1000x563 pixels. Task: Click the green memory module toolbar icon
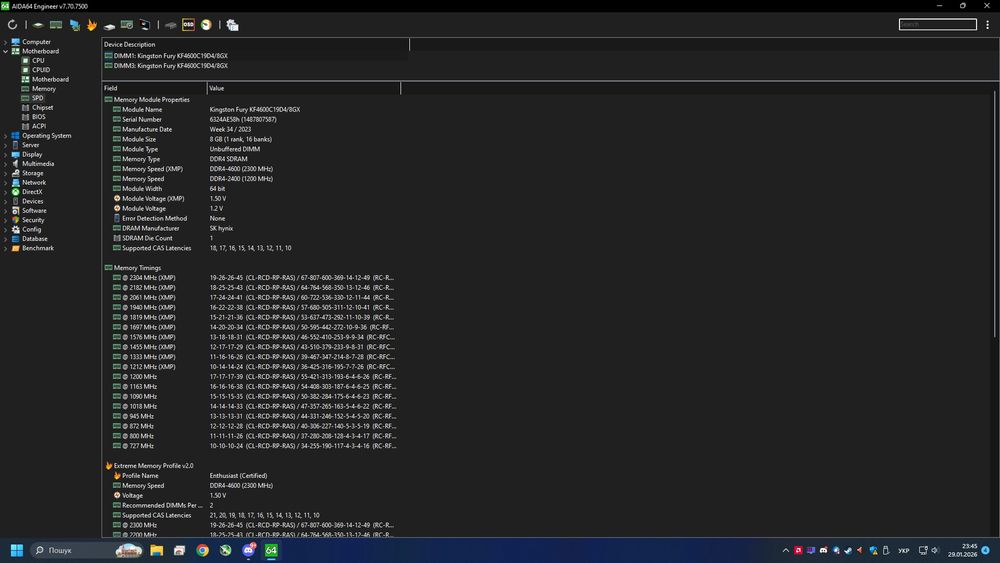56,25
